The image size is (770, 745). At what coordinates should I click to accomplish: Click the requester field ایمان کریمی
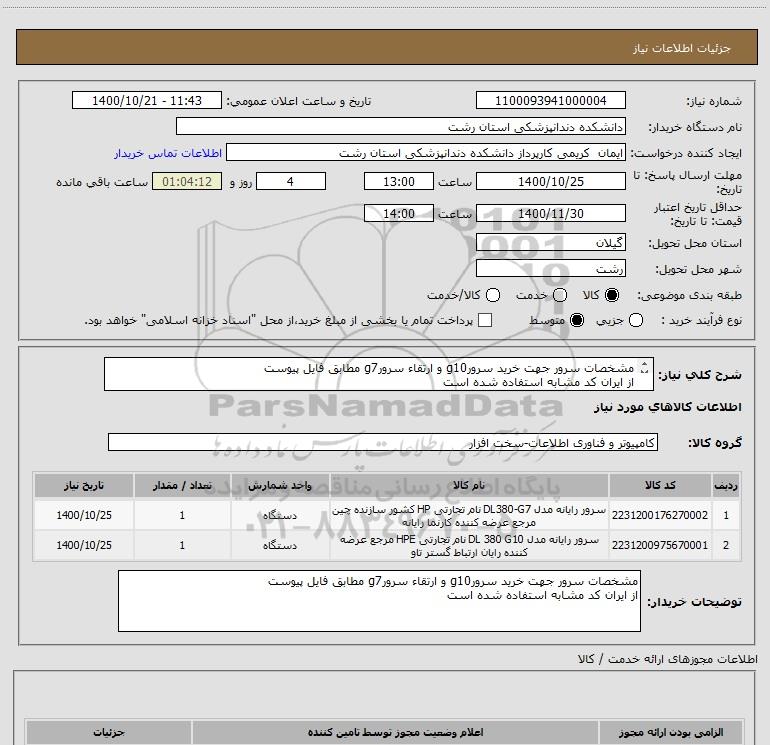pos(426,153)
